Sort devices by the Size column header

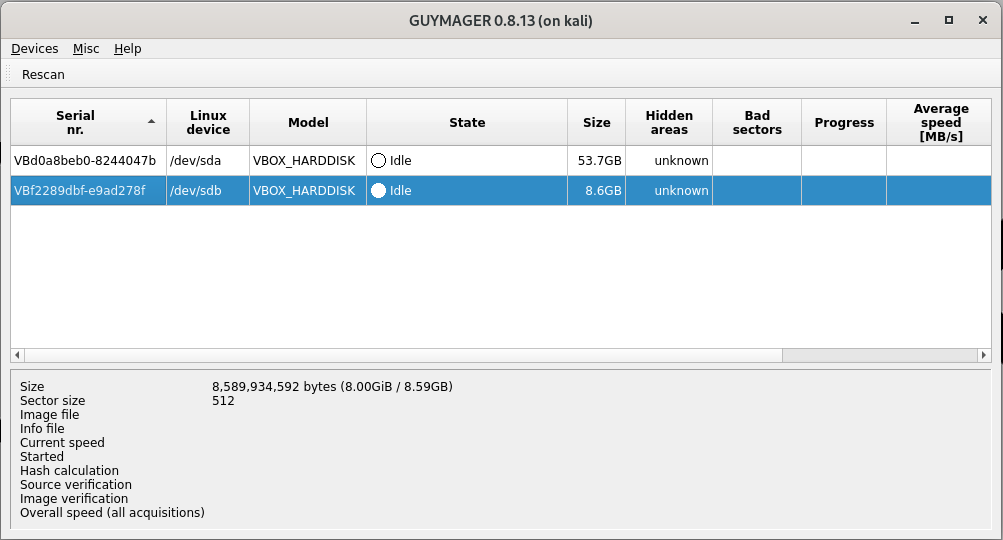(x=596, y=122)
